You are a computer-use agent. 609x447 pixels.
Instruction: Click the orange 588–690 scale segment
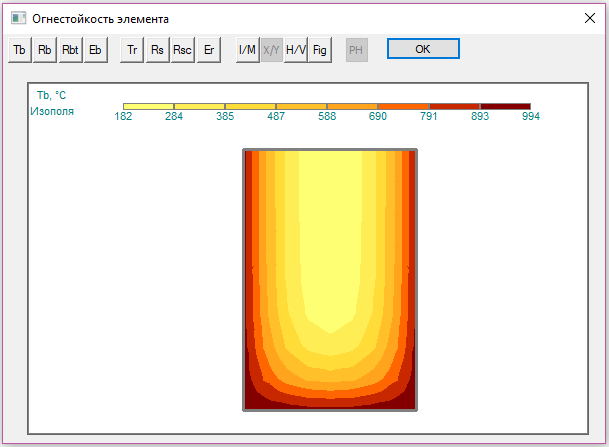click(x=403, y=106)
